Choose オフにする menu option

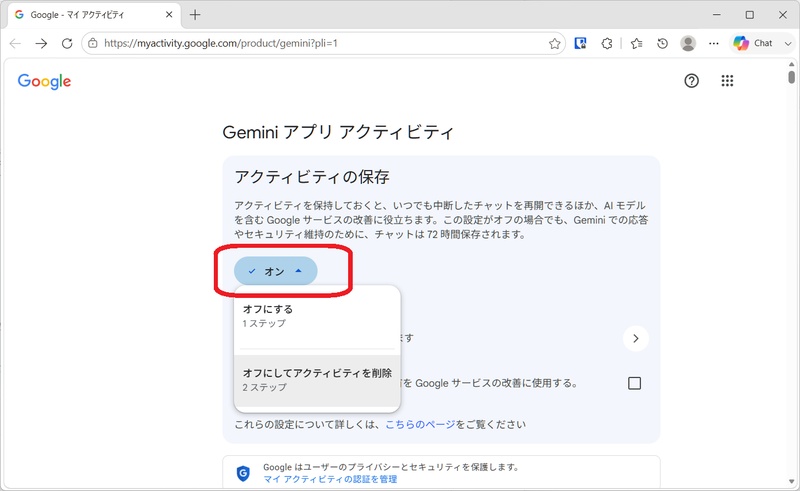click(317, 316)
